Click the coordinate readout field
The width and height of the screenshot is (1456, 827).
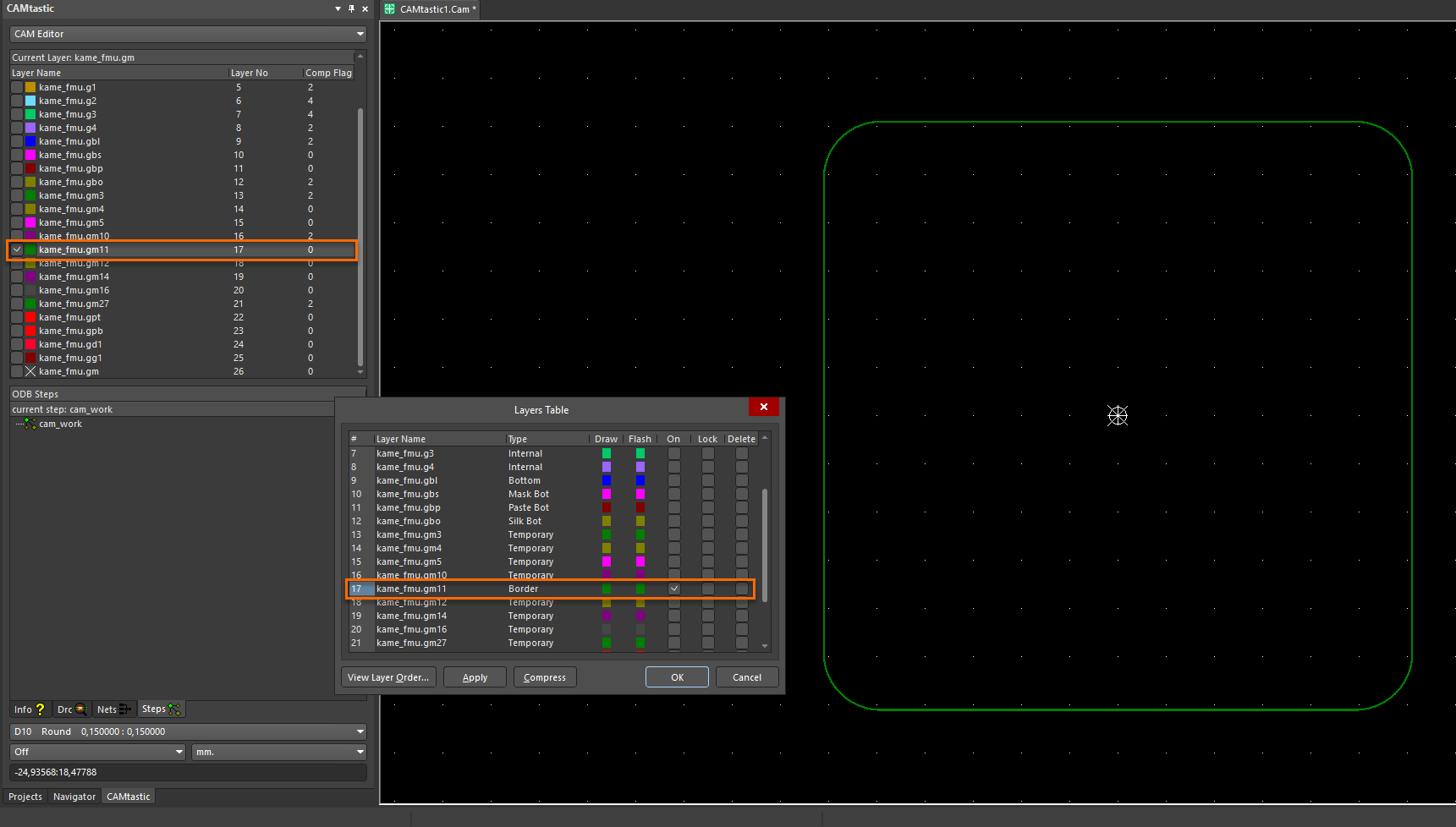(x=188, y=772)
